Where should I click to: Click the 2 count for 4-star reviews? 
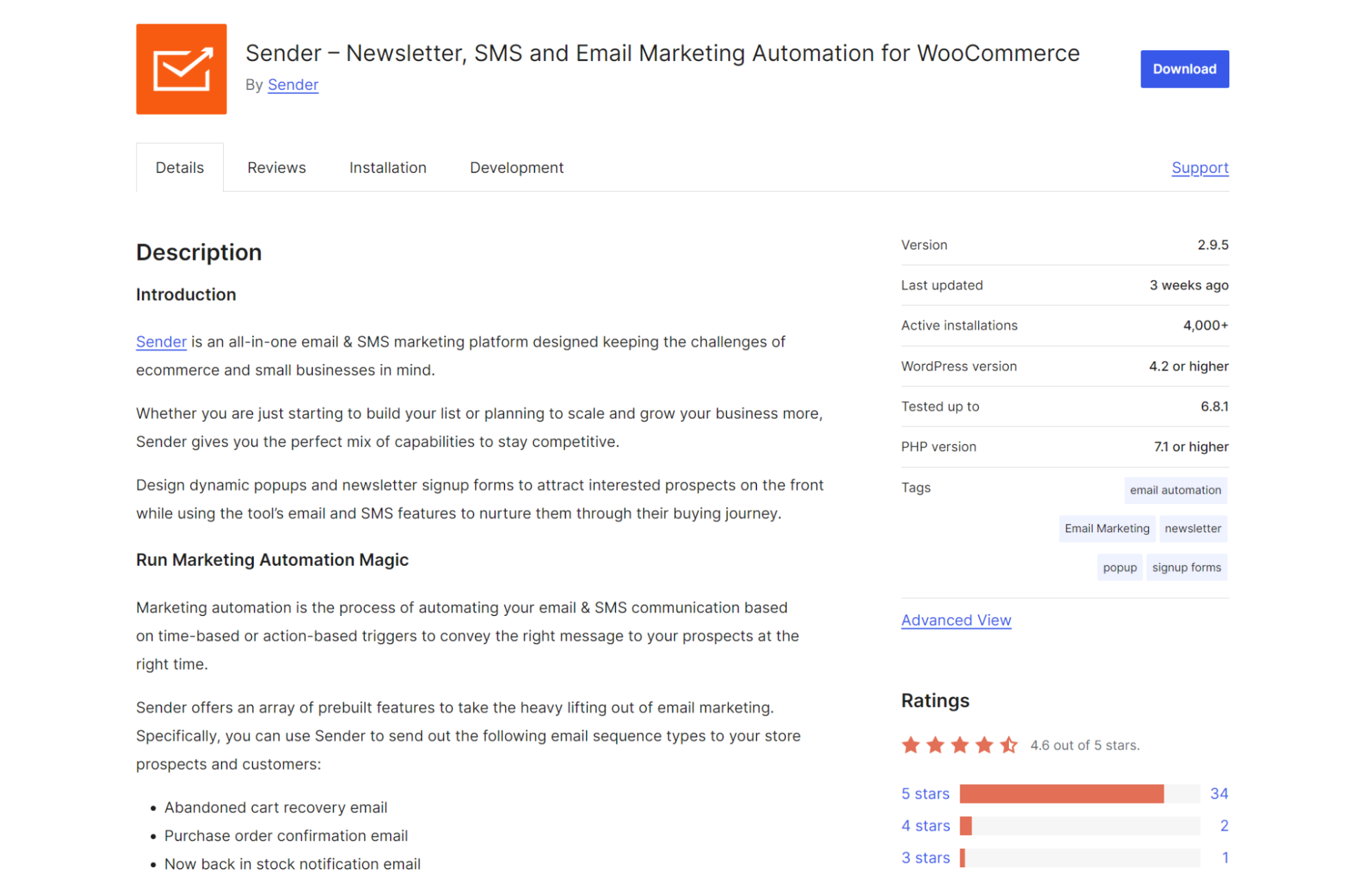click(1224, 826)
